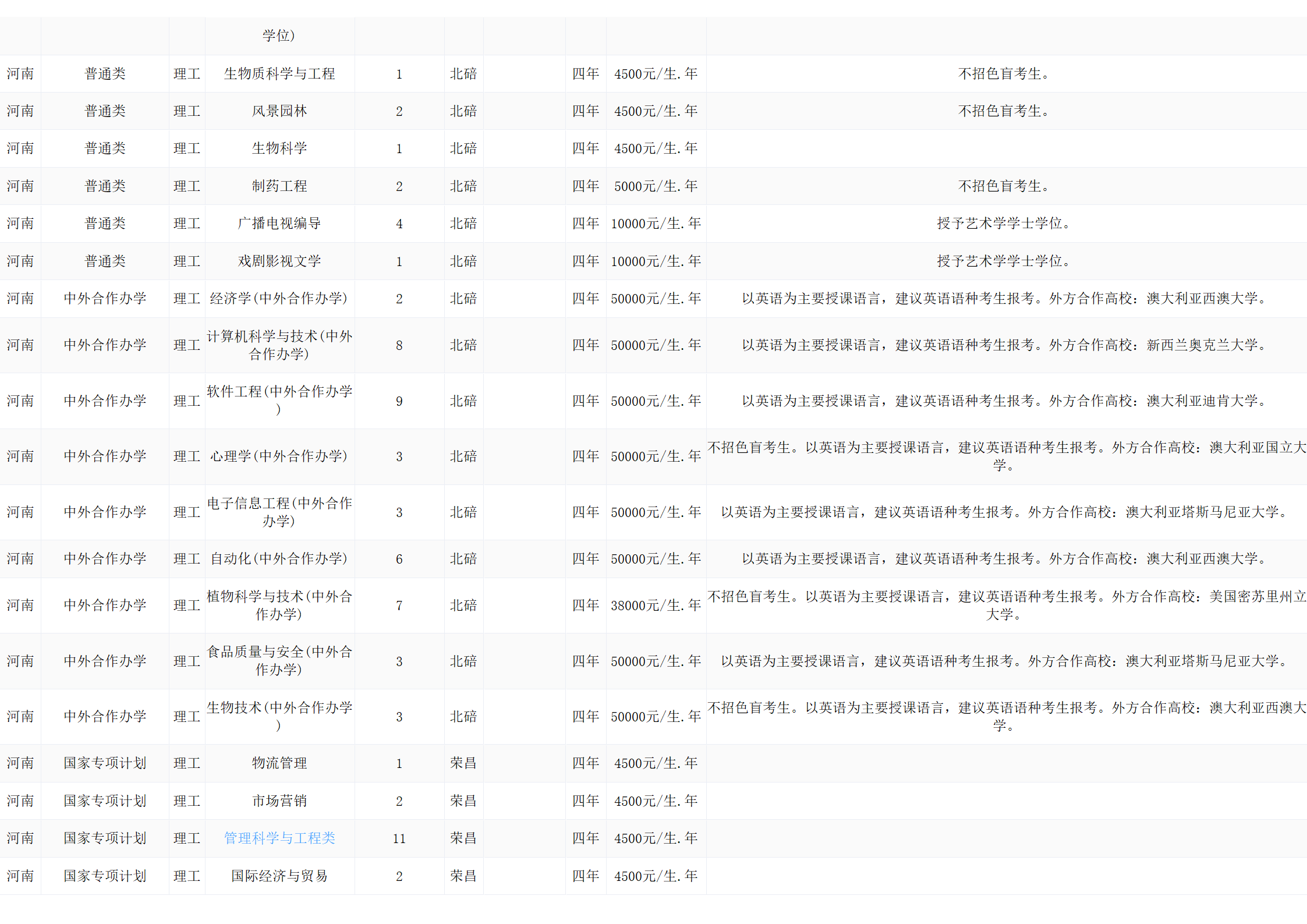Click the 风景园林 major cell
The height and width of the screenshot is (924, 1307).
pyautogui.click(x=279, y=111)
